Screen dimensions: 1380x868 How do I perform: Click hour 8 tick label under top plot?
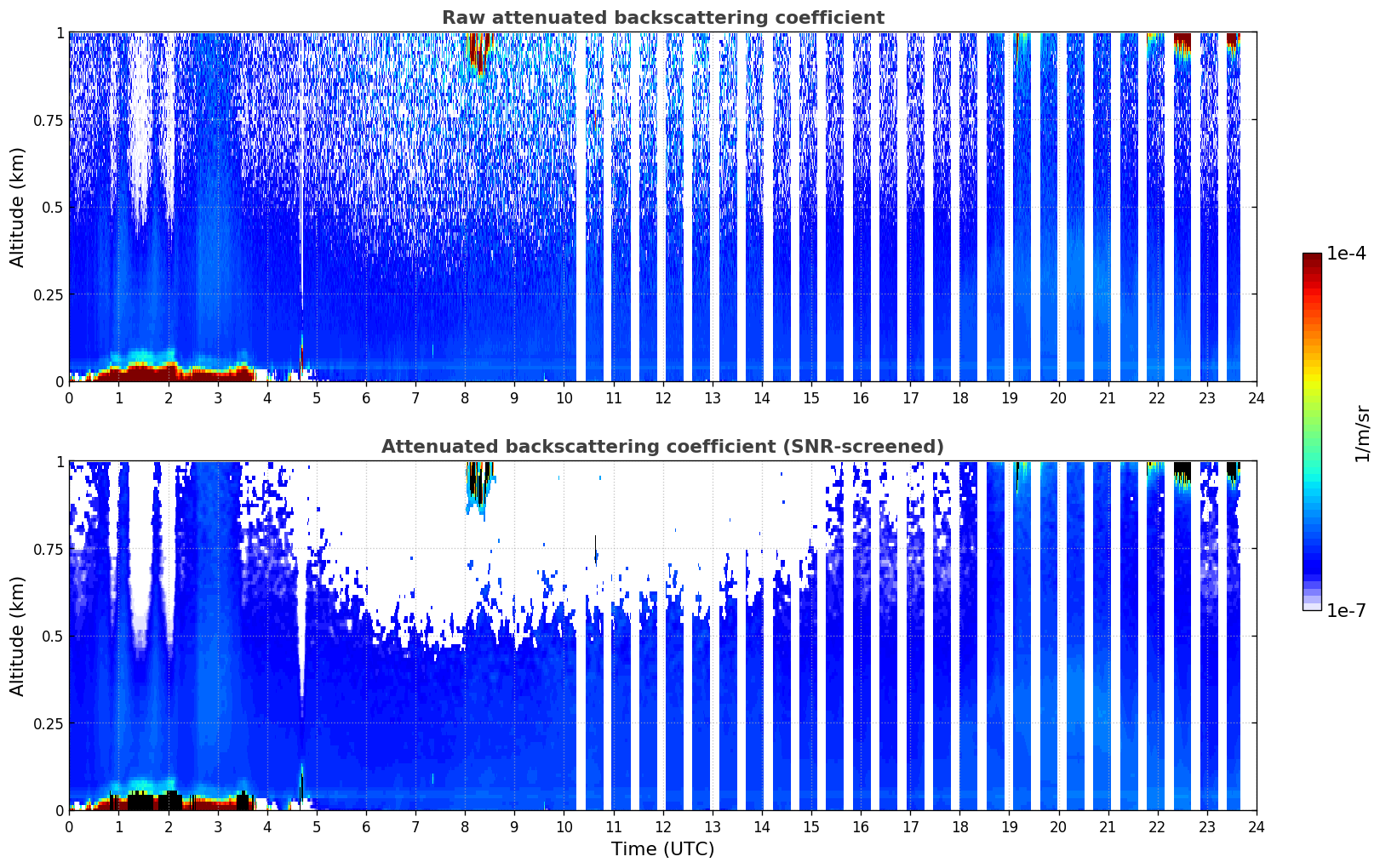tap(465, 397)
